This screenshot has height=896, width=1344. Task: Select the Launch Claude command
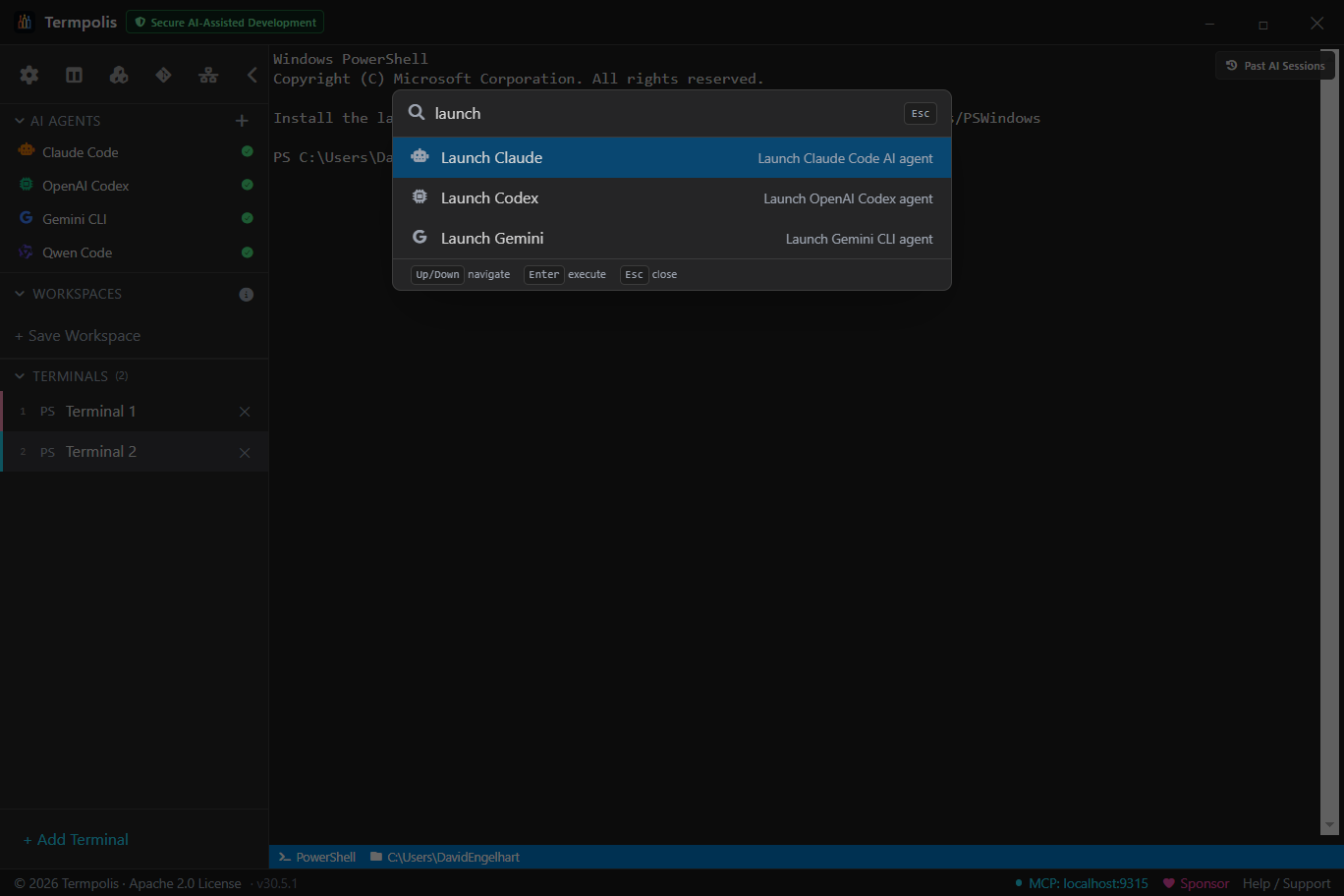(672, 157)
